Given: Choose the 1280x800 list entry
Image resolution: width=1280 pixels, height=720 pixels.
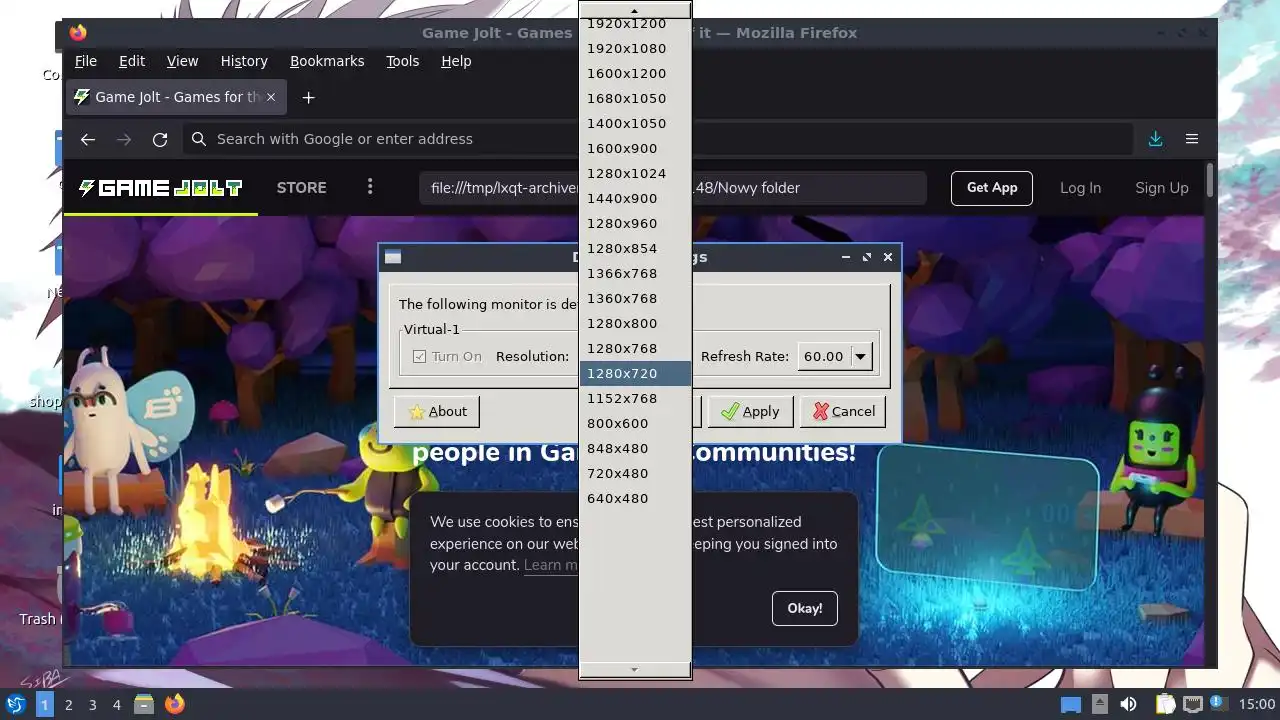Looking at the screenshot, I should coord(635,323).
